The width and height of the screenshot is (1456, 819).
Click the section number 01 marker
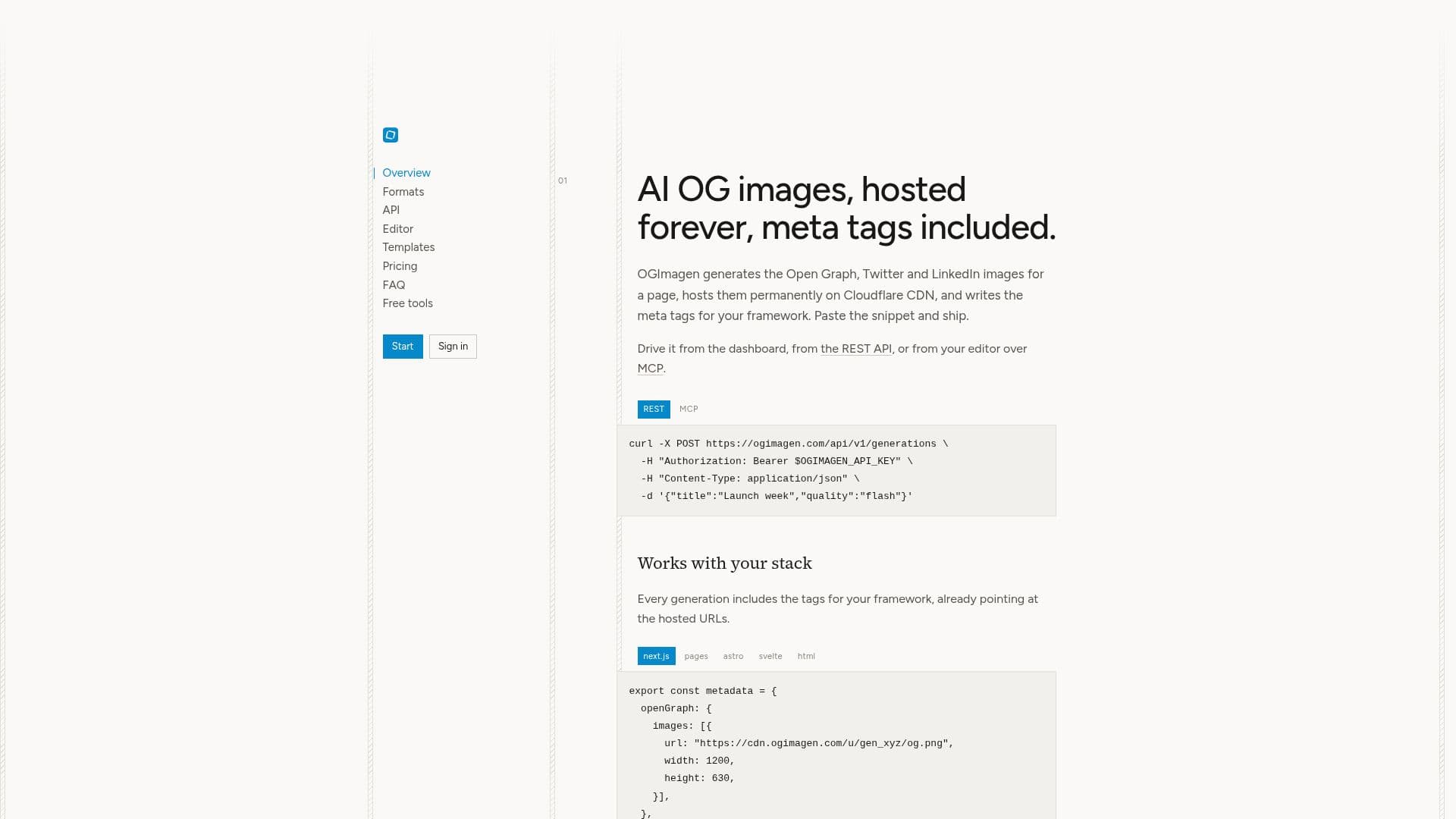pyautogui.click(x=563, y=180)
